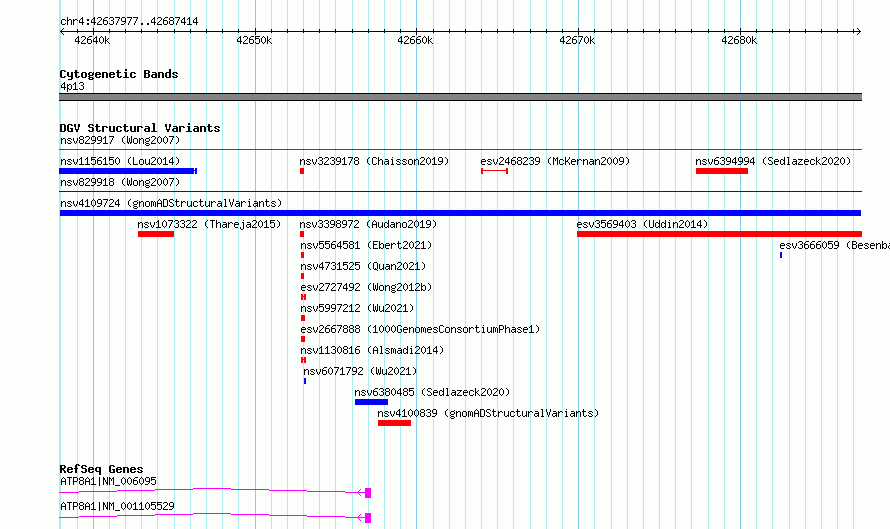Click the gray 4p13 cytogenetic band bar
Screen dimensions: 890x529
[460, 97]
